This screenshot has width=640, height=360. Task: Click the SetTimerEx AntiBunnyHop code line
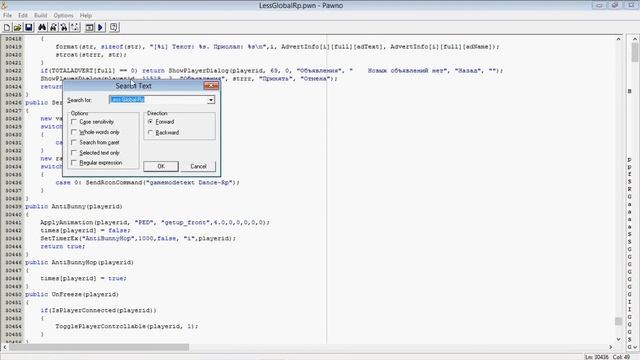(x=138, y=238)
